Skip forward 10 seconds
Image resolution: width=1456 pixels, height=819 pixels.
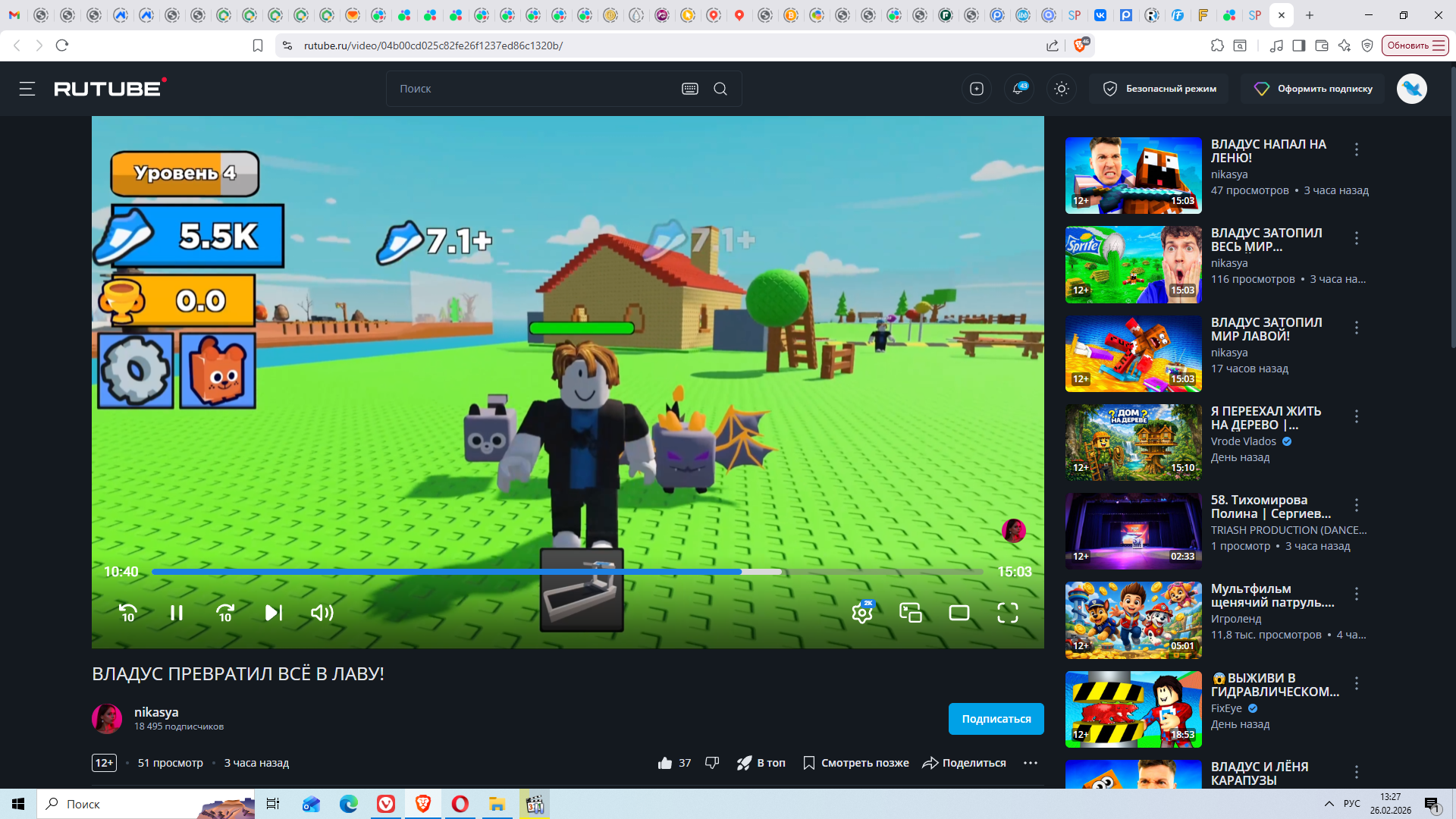(225, 613)
